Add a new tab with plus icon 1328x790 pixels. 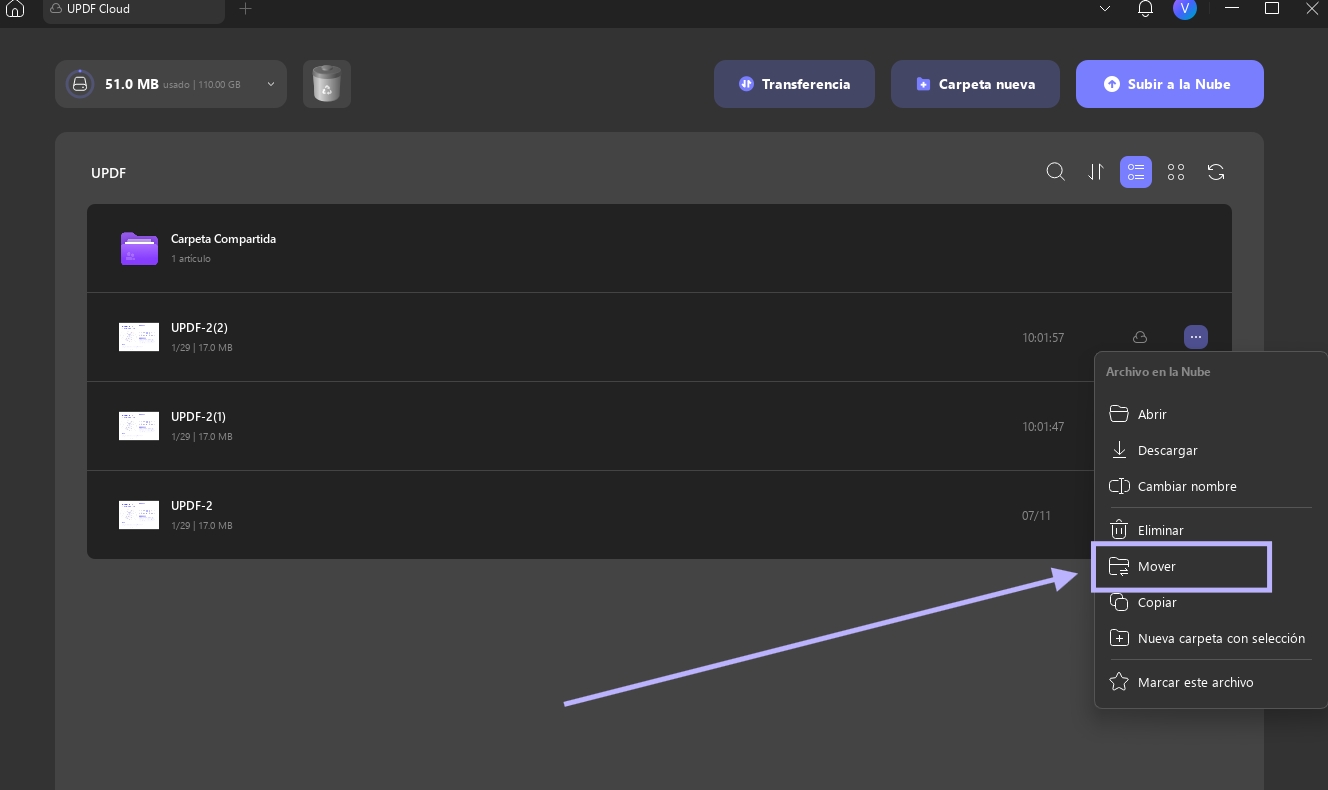point(246,9)
